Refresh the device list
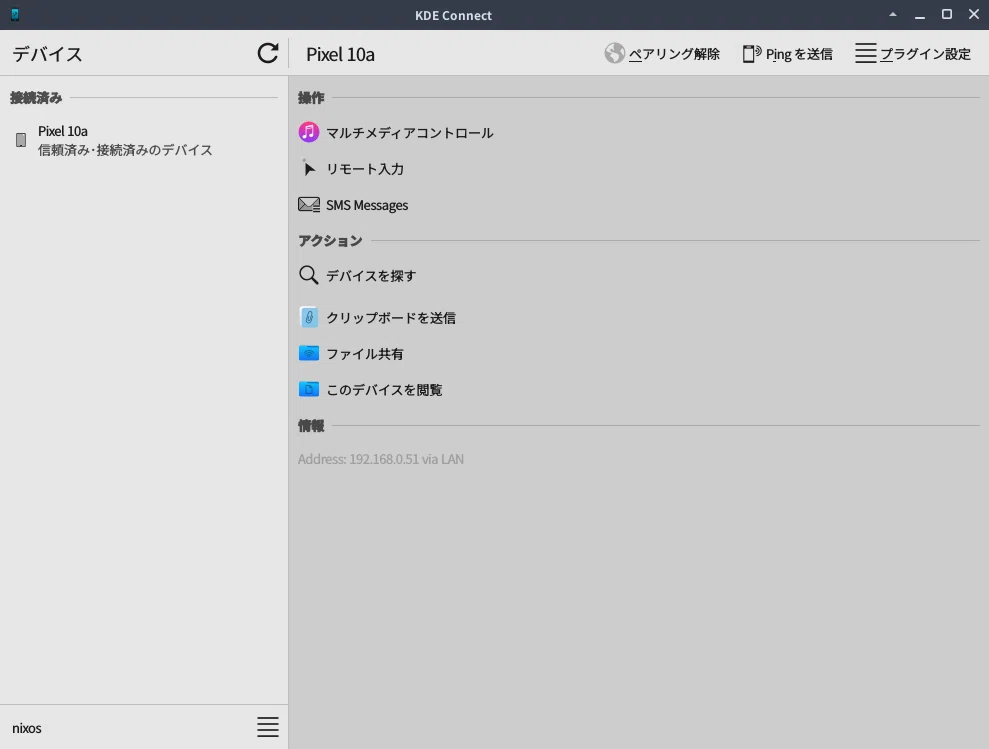Image resolution: width=989 pixels, height=749 pixels. [x=268, y=53]
